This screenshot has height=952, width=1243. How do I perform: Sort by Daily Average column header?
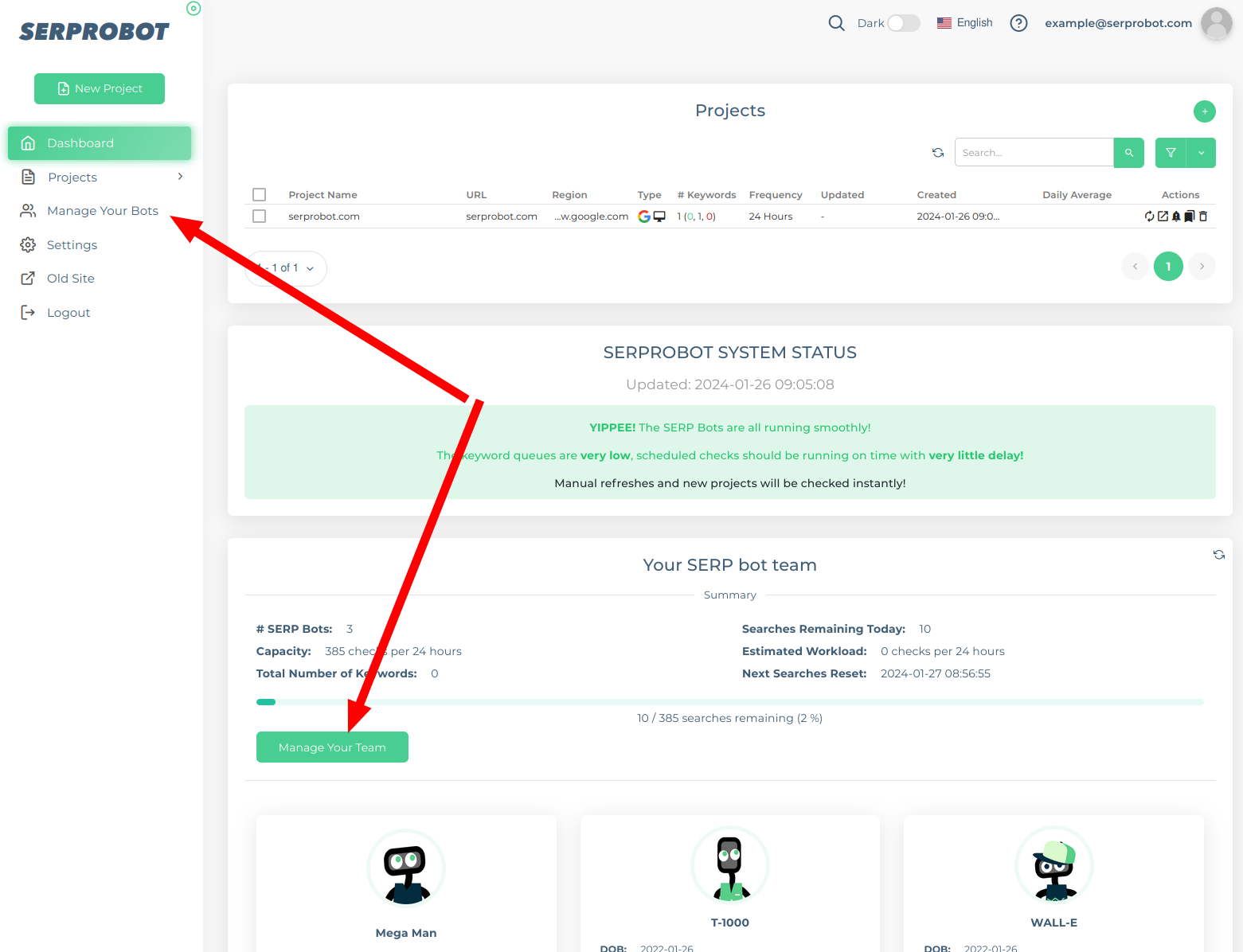pos(1077,195)
